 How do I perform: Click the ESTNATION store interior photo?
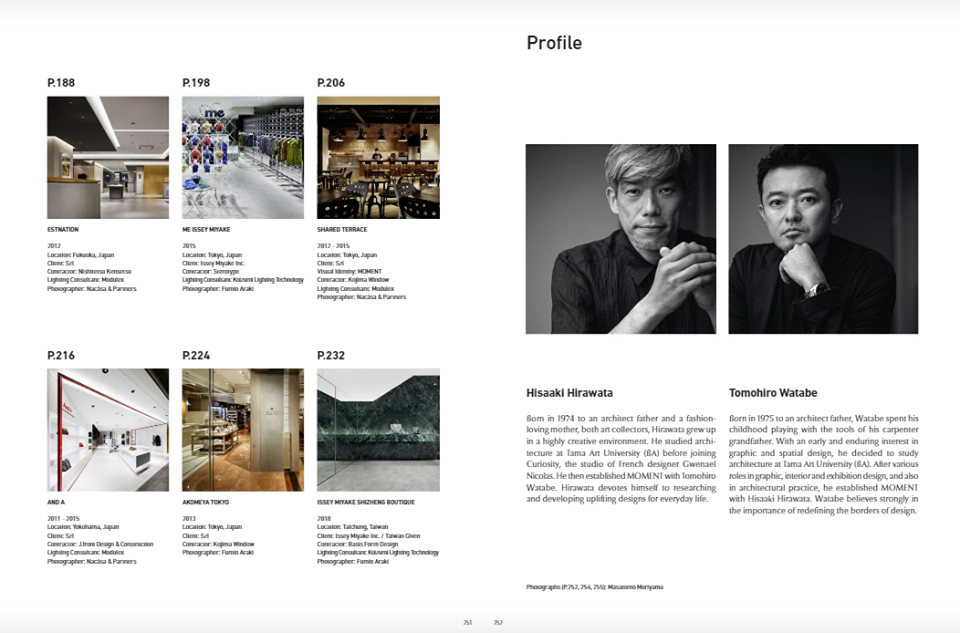[108, 157]
